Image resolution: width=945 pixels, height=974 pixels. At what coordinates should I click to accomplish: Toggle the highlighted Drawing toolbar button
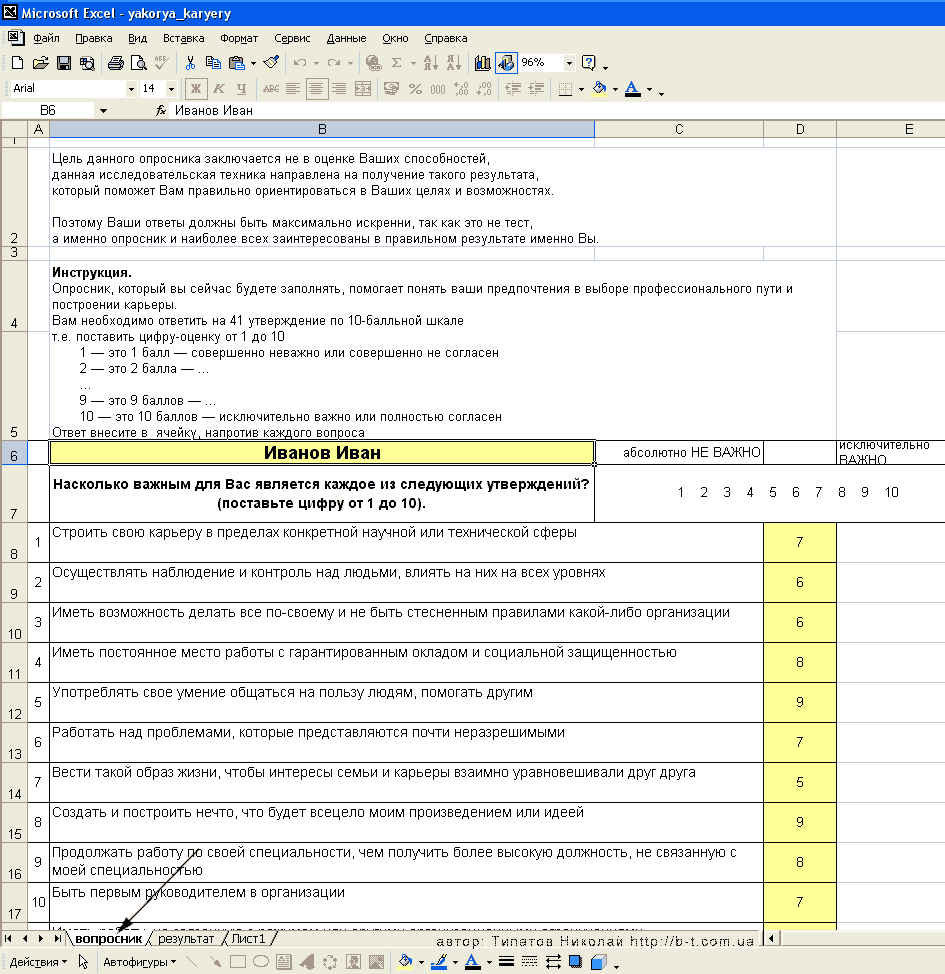[506, 63]
